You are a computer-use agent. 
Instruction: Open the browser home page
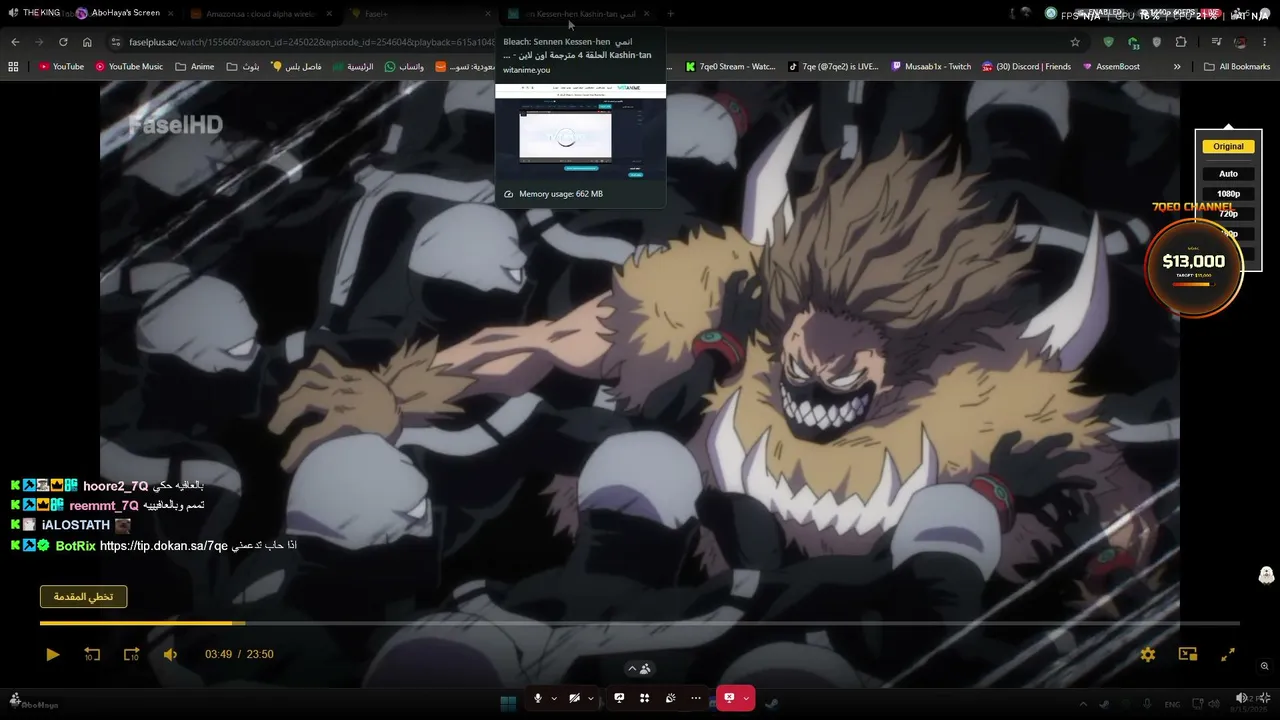[87, 42]
